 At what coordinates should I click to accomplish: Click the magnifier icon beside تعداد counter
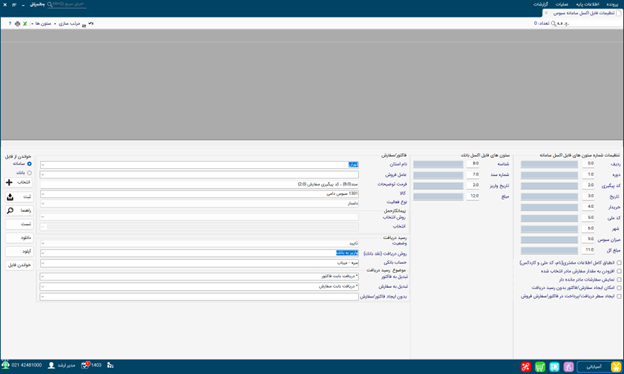tap(553, 24)
